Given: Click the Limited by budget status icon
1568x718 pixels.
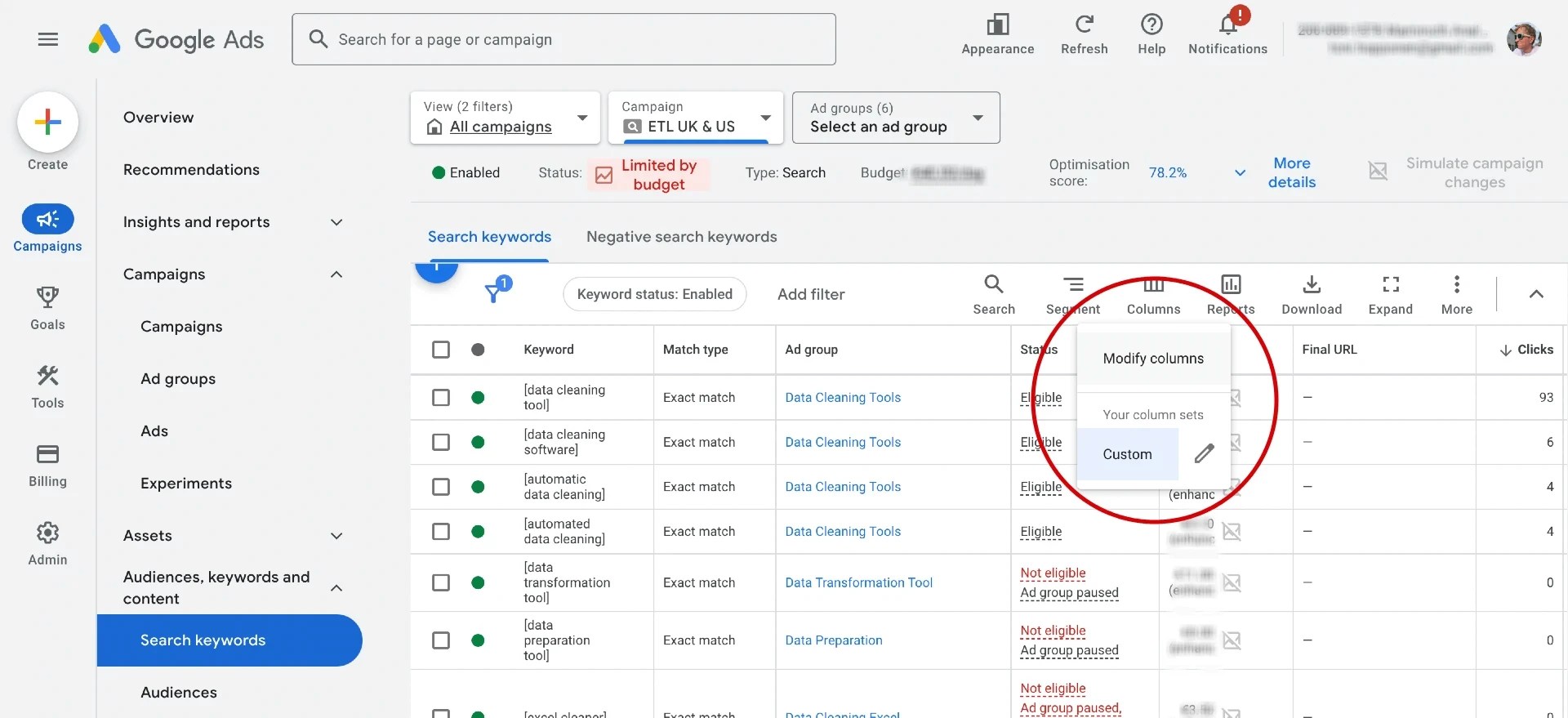Looking at the screenshot, I should click(604, 175).
